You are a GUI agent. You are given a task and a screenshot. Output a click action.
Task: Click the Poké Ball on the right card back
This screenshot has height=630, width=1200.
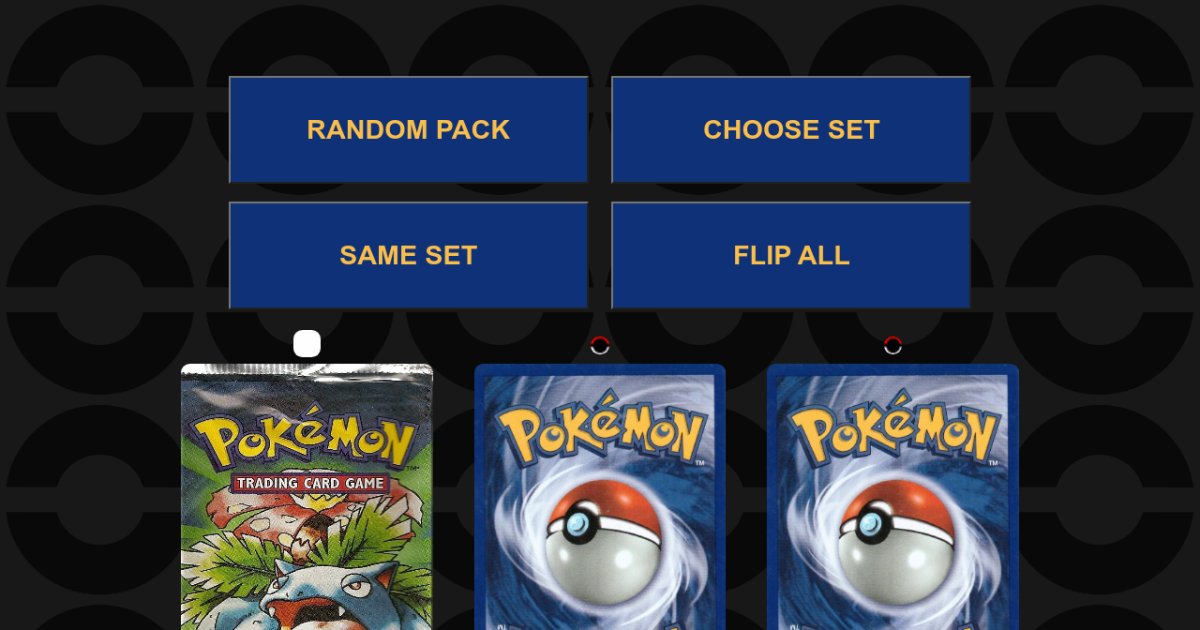[894, 541]
